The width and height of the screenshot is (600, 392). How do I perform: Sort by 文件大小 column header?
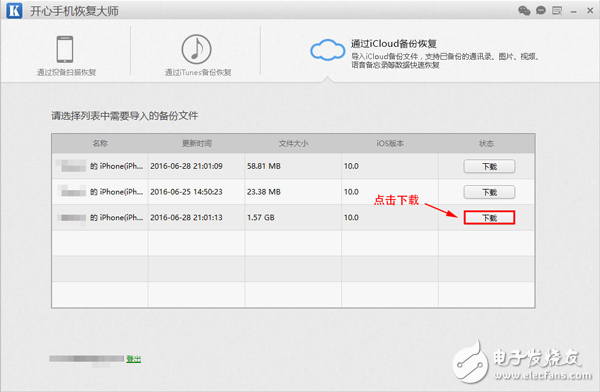point(293,144)
